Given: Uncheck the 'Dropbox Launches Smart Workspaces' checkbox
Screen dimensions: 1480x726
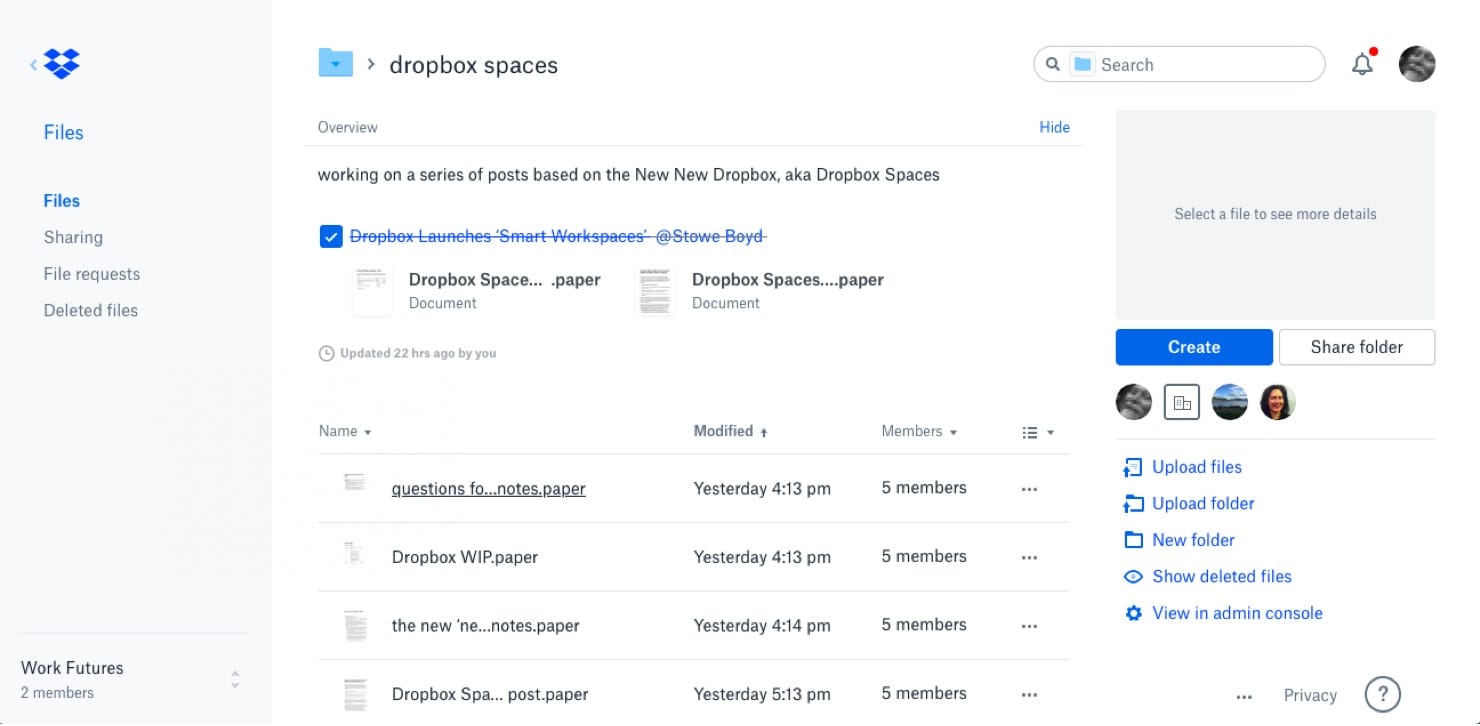Looking at the screenshot, I should [331, 237].
